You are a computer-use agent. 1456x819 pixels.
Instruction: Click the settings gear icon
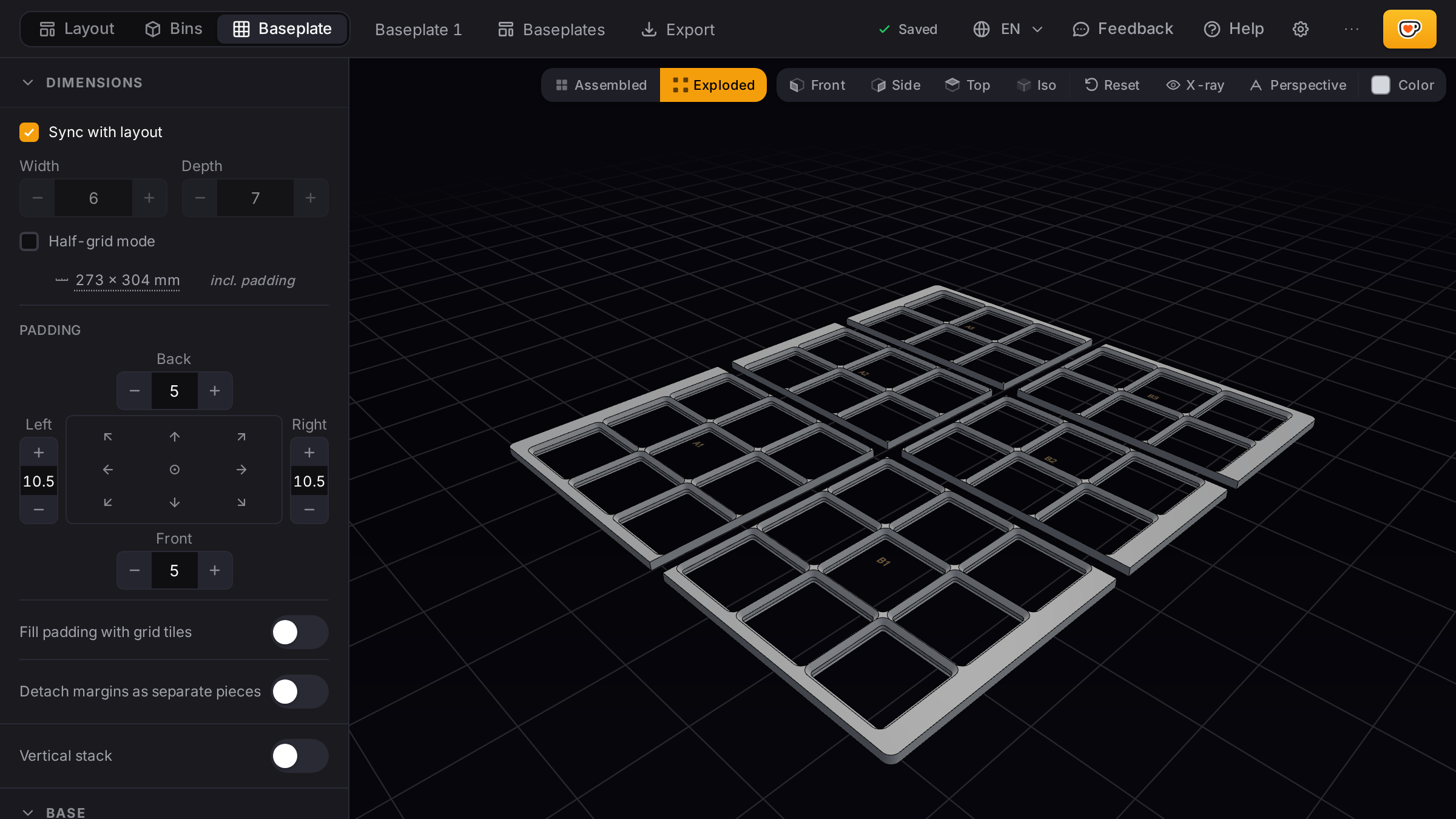(x=1300, y=29)
